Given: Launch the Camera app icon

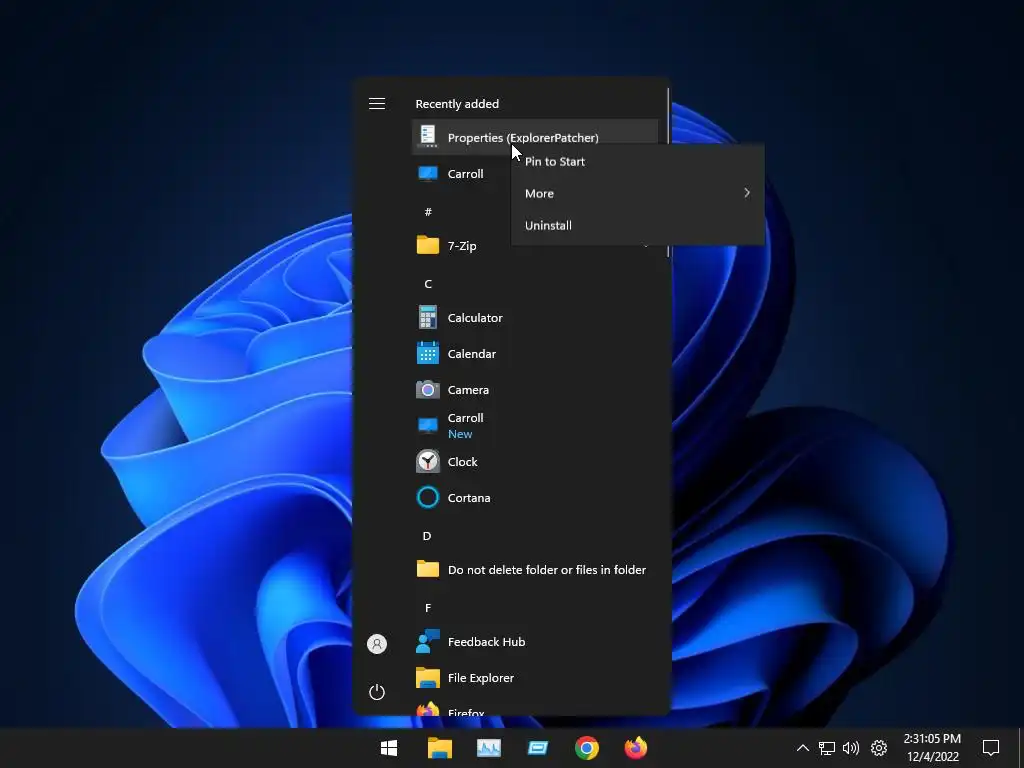Looking at the screenshot, I should coord(428,390).
